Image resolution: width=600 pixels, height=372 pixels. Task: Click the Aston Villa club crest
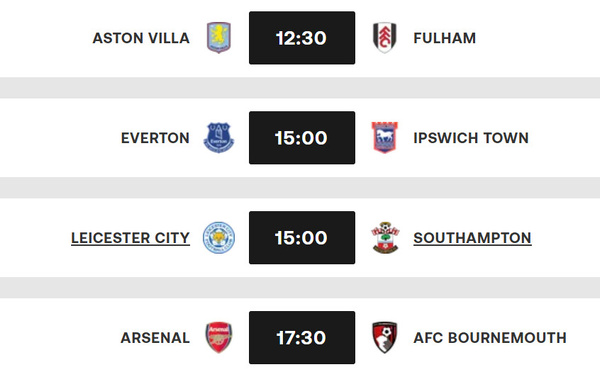click(219, 38)
